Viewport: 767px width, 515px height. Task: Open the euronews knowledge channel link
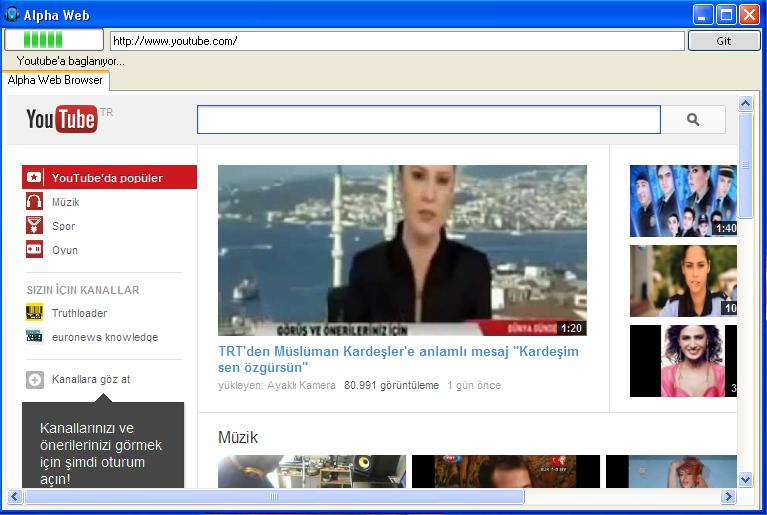pos(105,337)
